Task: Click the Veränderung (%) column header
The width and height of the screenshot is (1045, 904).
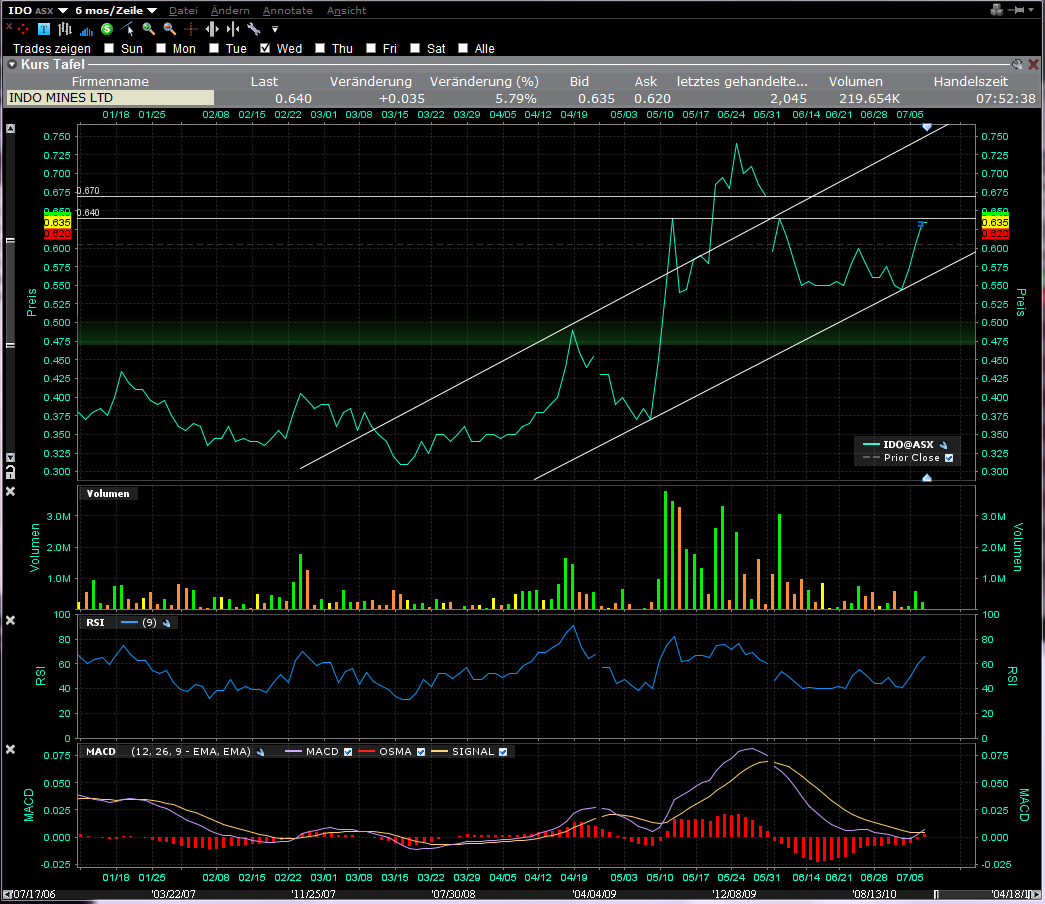Action: point(484,81)
